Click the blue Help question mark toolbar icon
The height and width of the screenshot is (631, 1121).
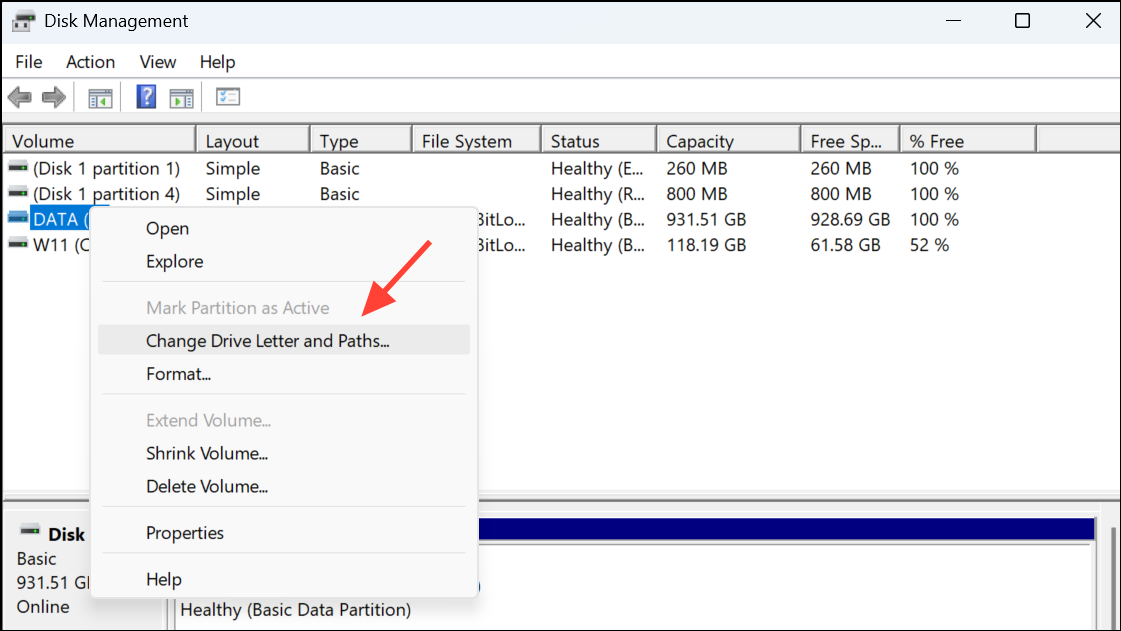pyautogui.click(x=145, y=97)
